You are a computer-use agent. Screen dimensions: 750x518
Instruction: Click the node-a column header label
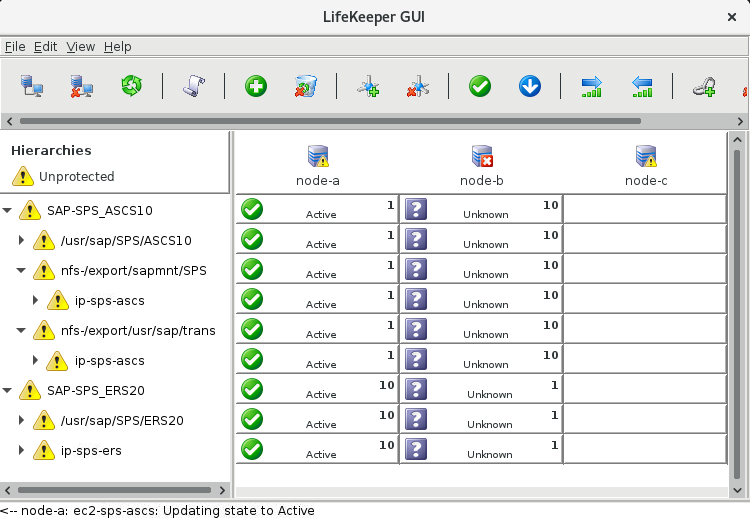tap(318, 181)
